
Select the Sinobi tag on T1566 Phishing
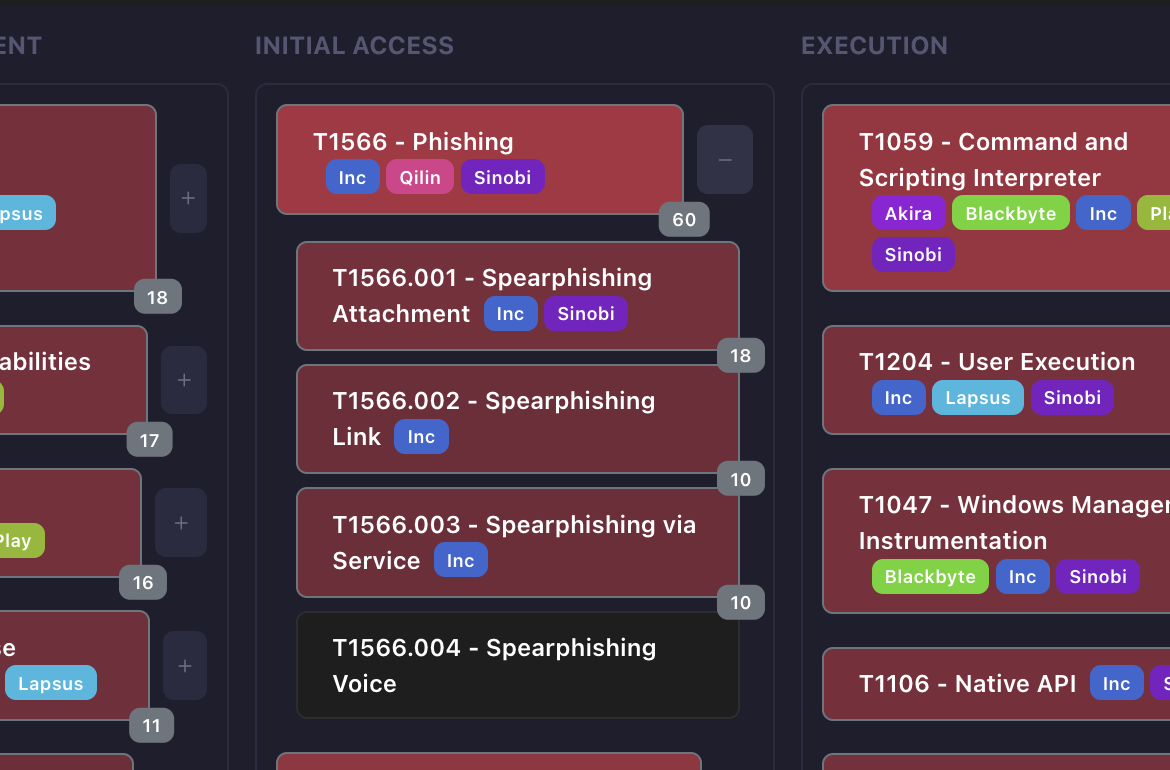(502, 177)
